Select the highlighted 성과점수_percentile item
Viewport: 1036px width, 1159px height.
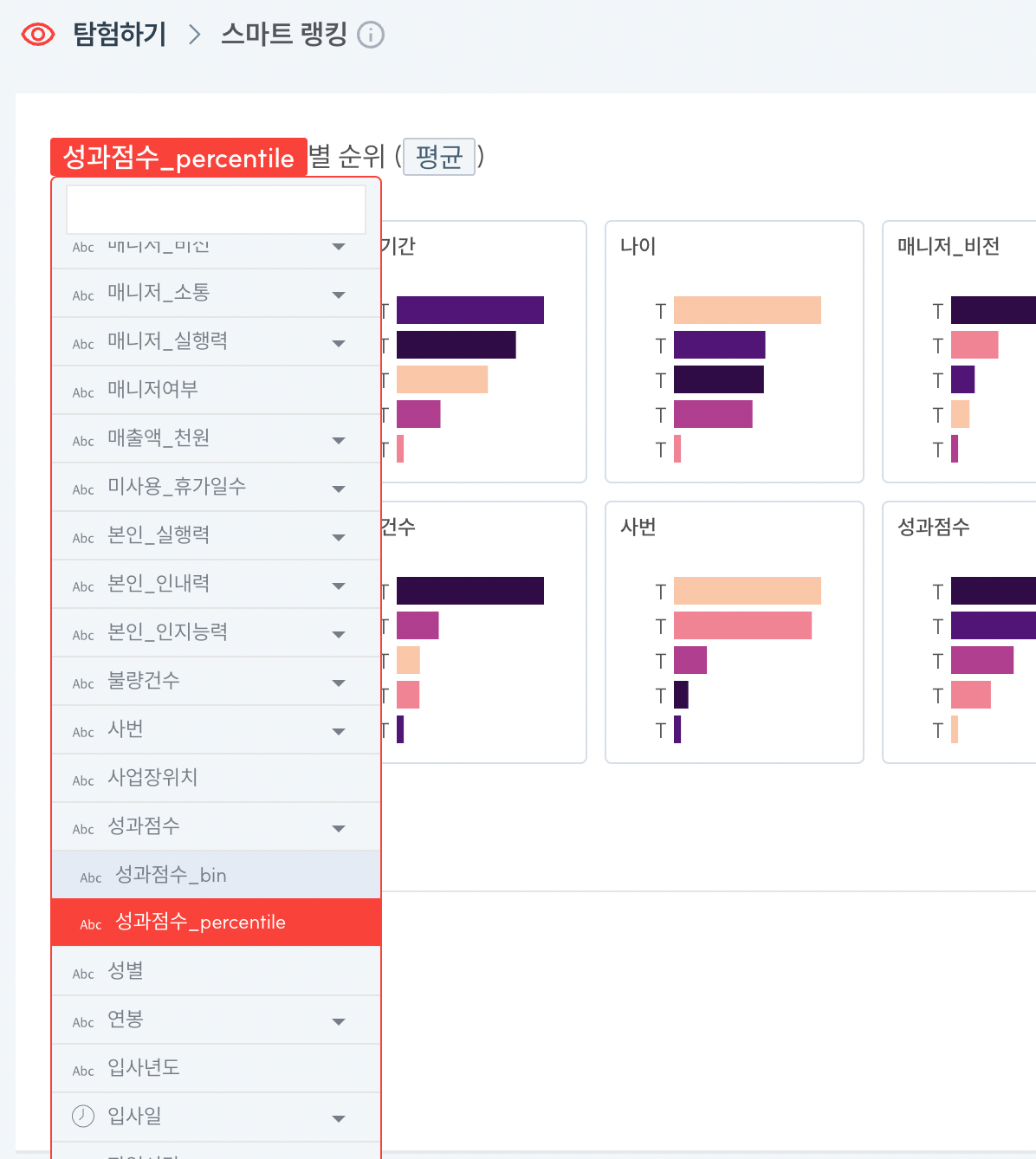217,923
